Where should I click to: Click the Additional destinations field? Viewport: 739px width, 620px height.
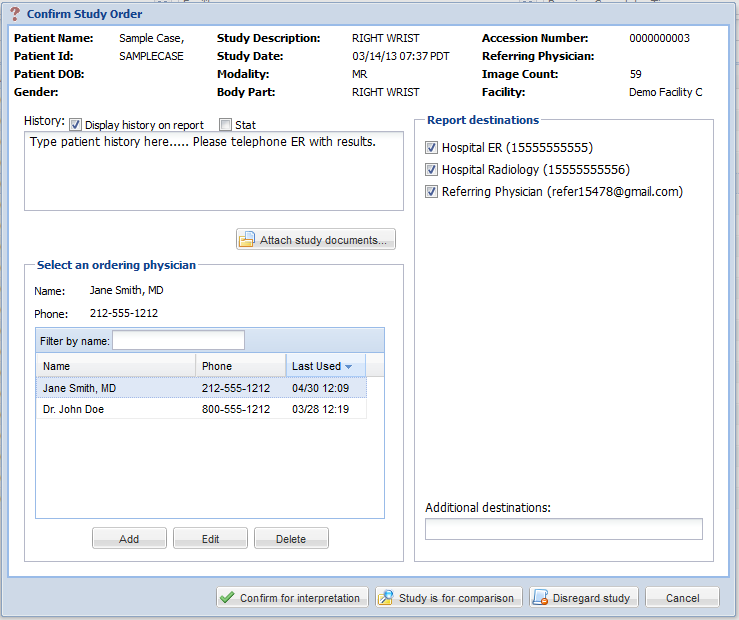tap(564, 529)
